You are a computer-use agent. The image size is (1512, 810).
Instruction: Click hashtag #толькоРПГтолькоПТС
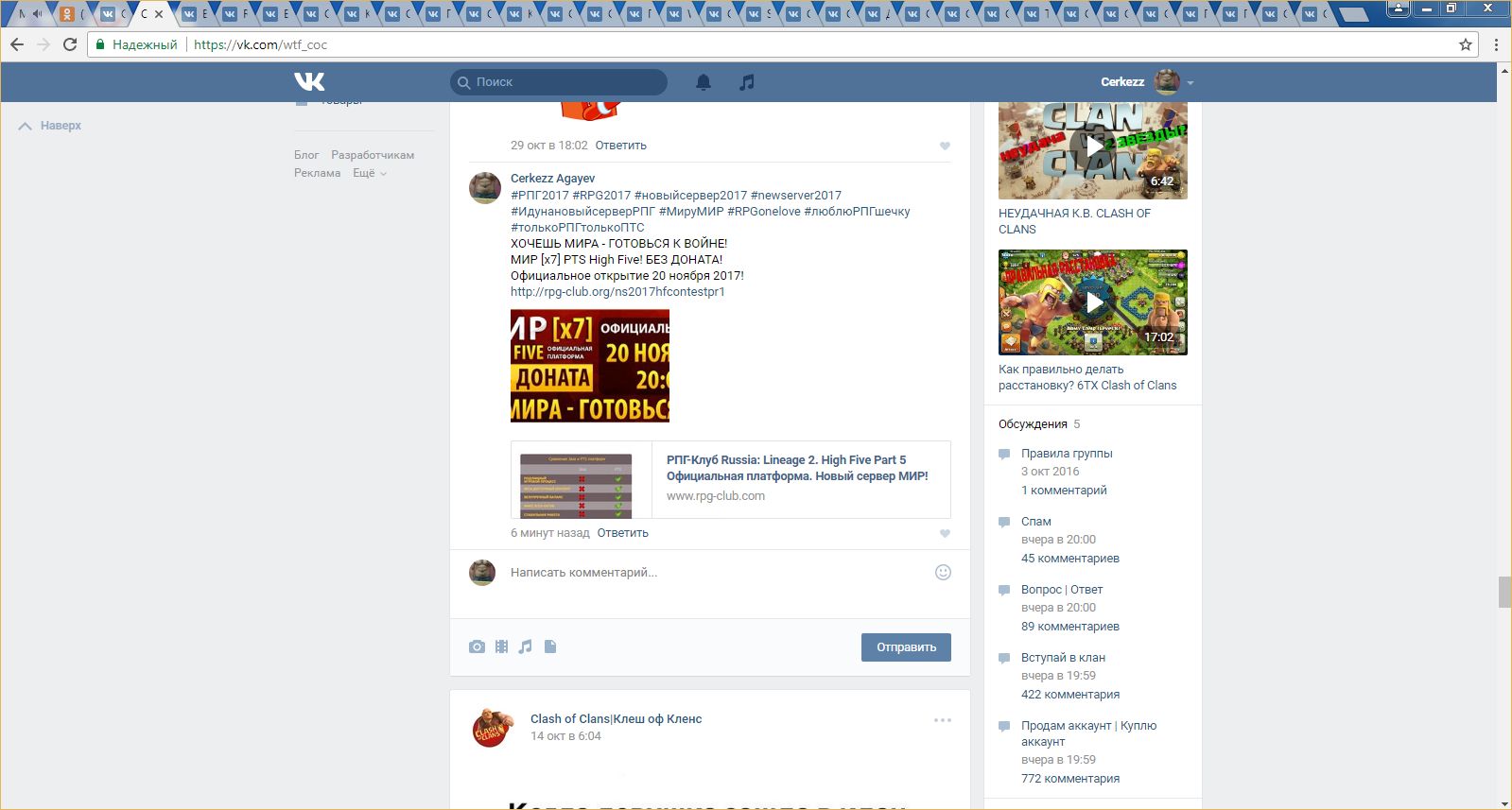(x=578, y=228)
